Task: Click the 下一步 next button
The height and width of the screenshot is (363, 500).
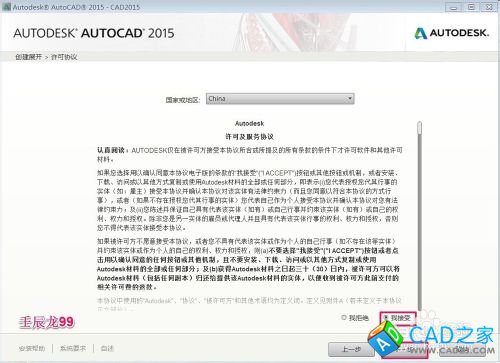Action: pos(404,349)
